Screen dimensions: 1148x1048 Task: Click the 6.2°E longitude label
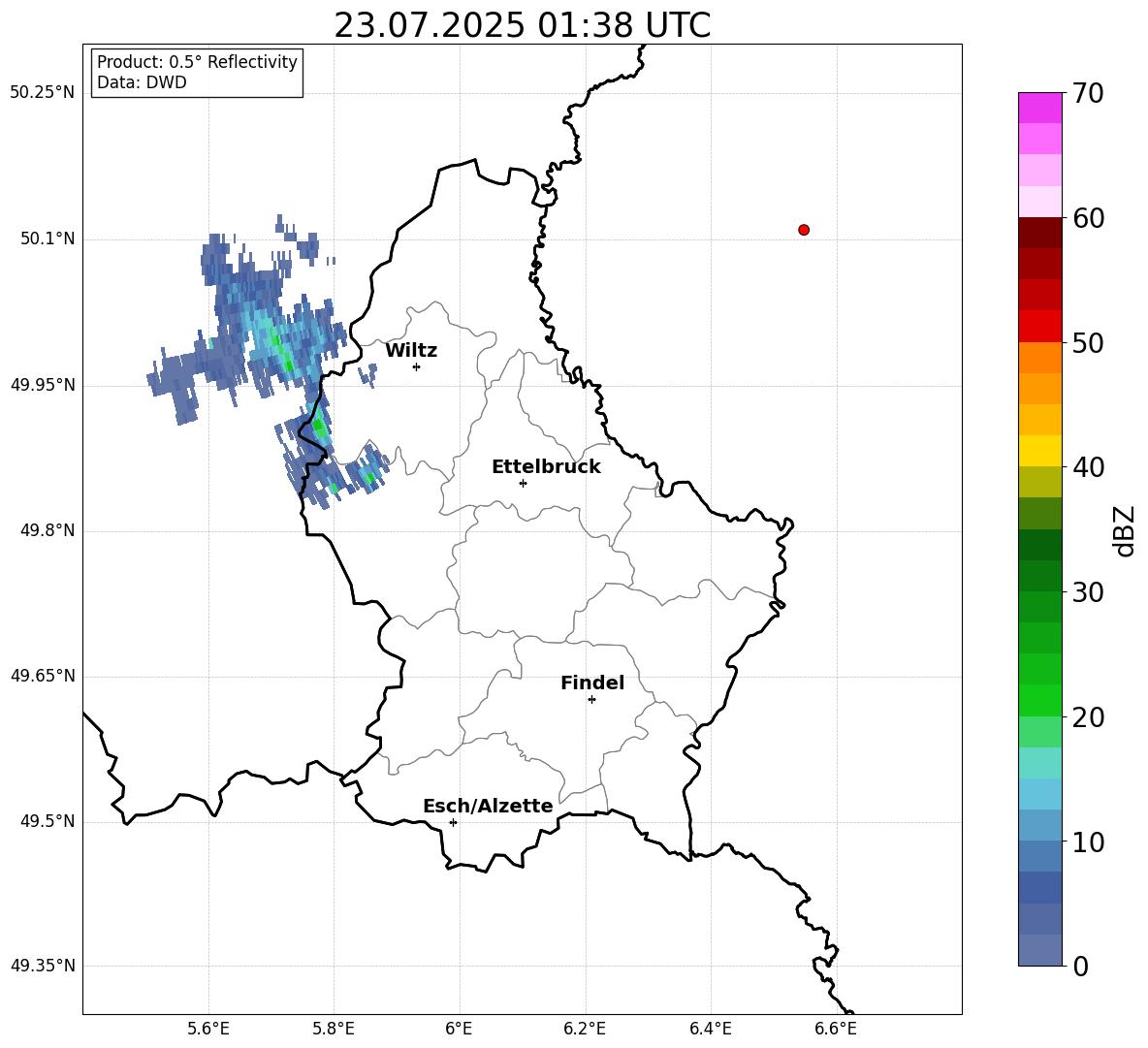(585, 1029)
